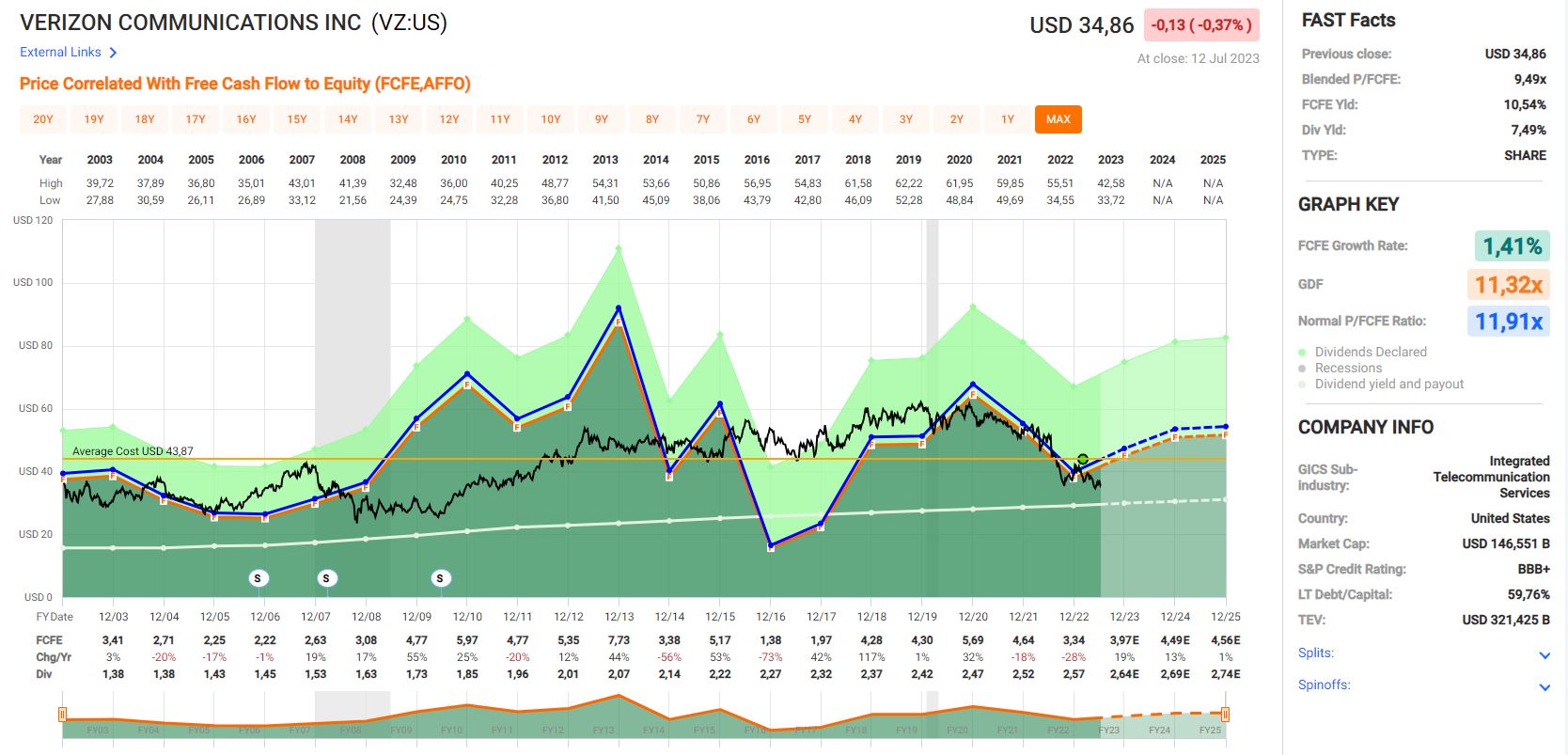Toggle Dividends Declared legend dot
This screenshot has width=1568, height=755.
pyautogui.click(x=1302, y=353)
